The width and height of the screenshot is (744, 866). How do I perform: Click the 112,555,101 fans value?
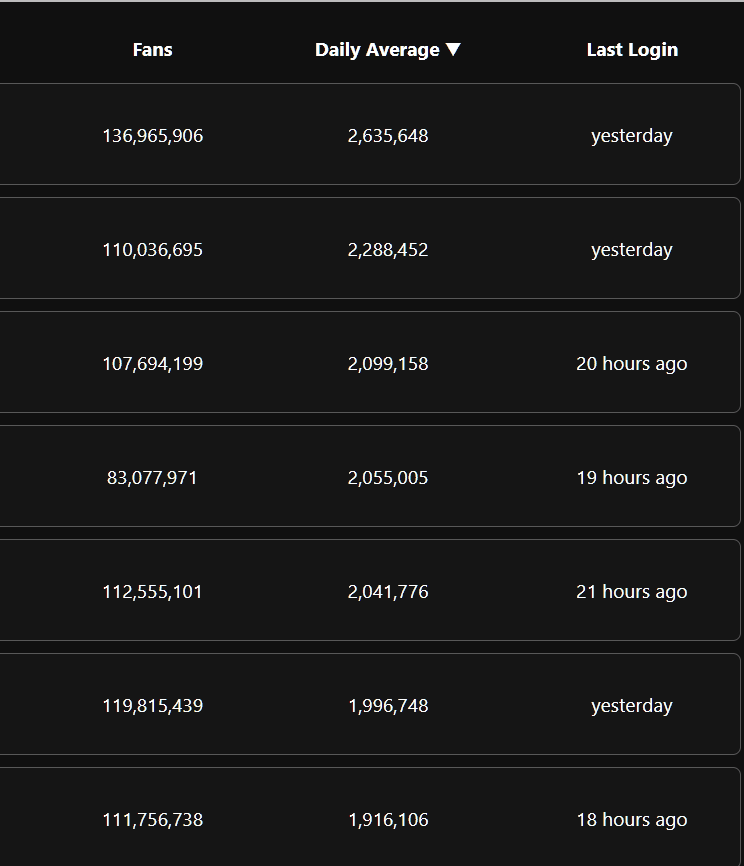click(x=152, y=592)
